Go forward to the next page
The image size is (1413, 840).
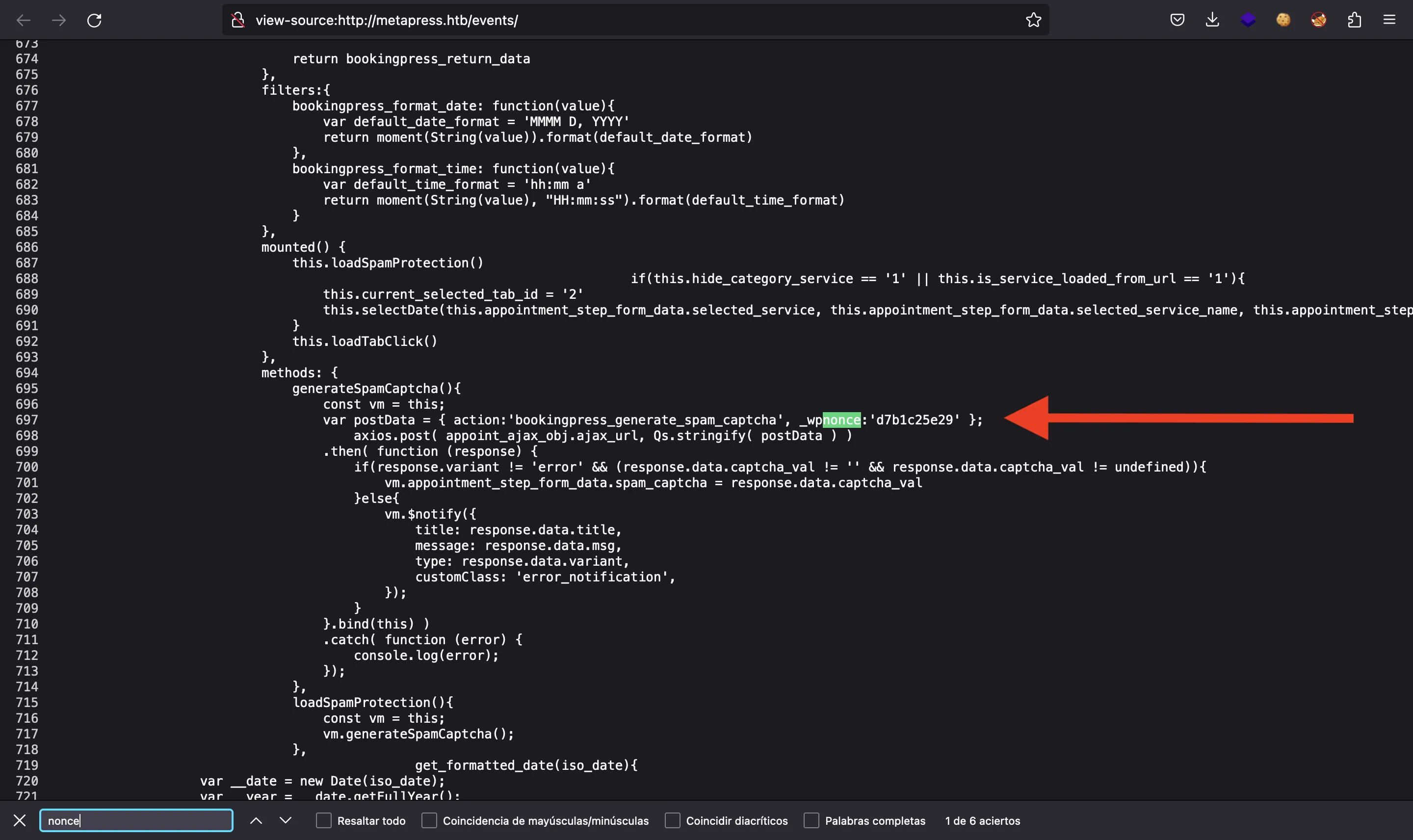pos(59,21)
